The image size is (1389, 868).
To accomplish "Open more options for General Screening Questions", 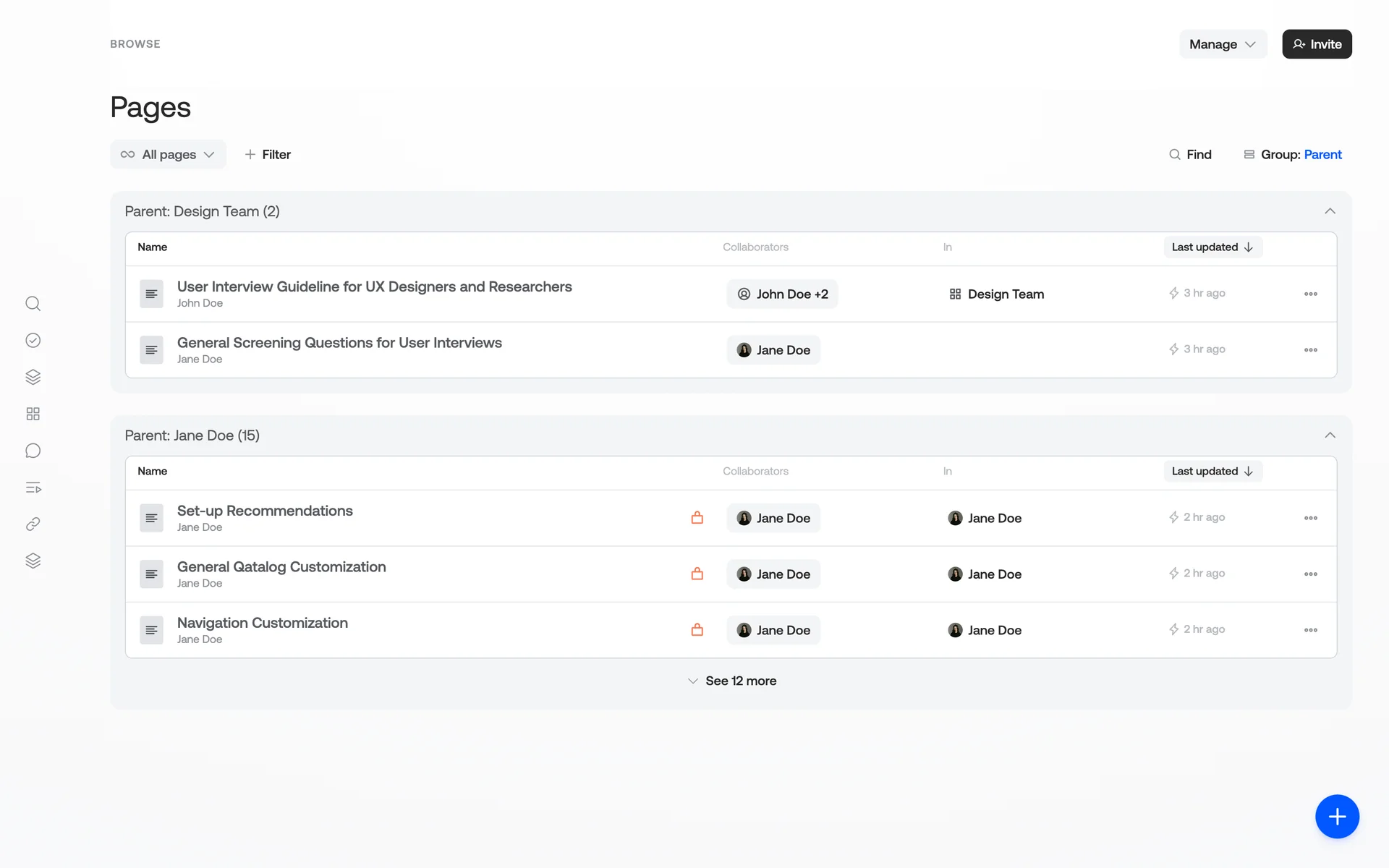I will [x=1310, y=350].
